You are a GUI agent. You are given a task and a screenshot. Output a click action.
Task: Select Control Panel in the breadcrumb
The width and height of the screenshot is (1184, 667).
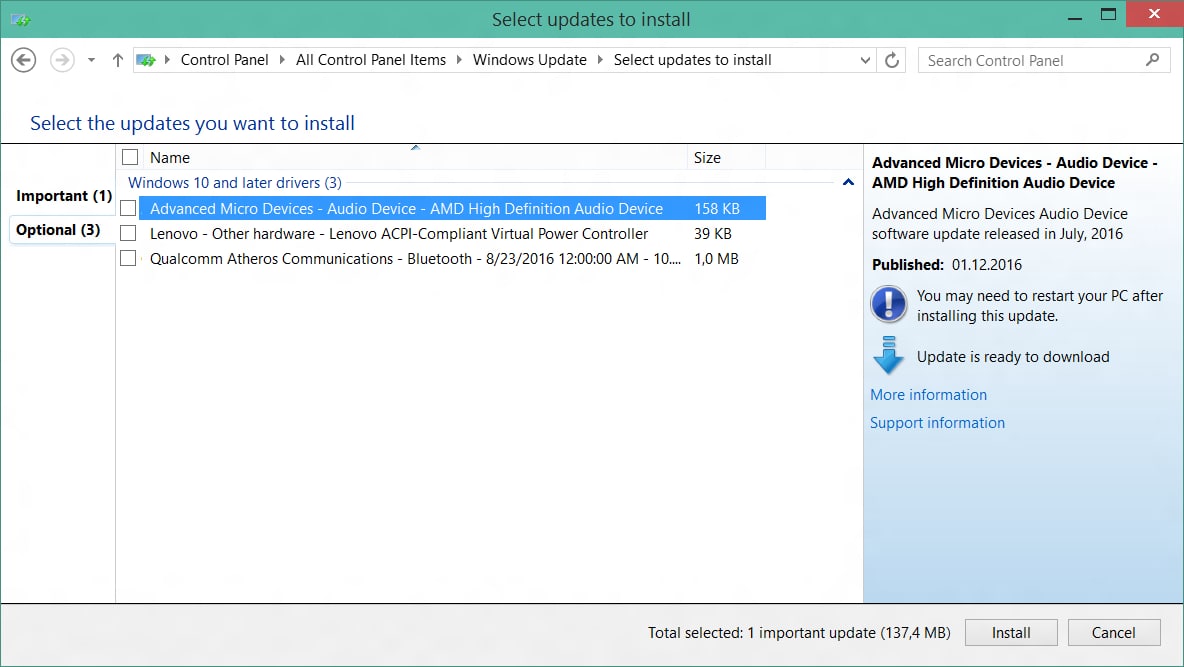[x=224, y=60]
